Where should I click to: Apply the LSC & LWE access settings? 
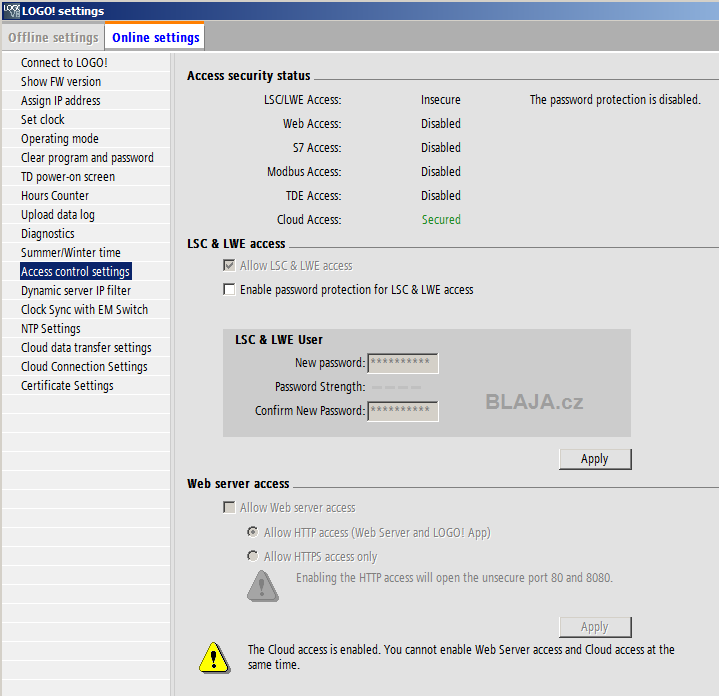click(595, 459)
